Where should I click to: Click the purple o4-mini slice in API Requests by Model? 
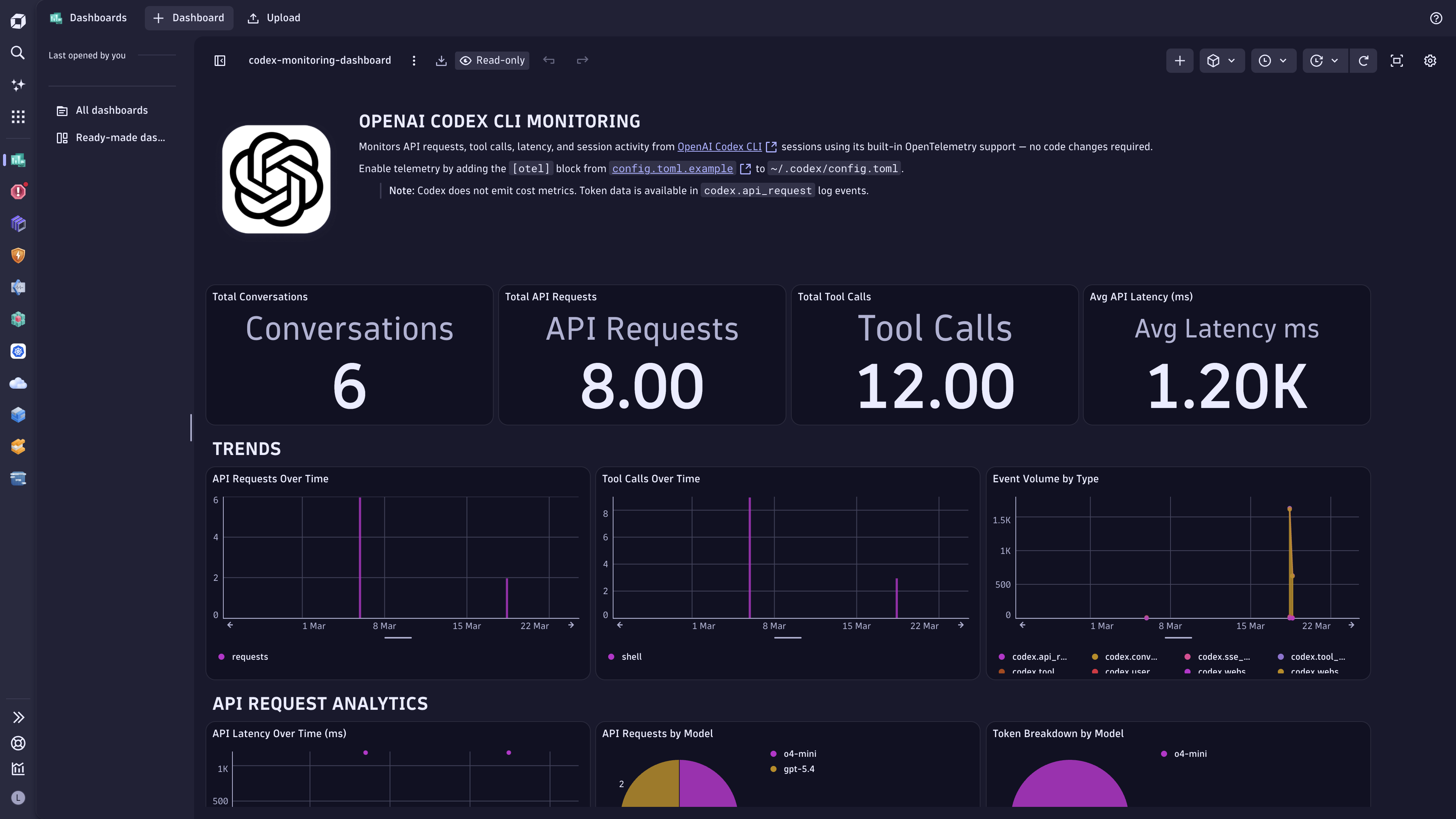(x=705, y=786)
